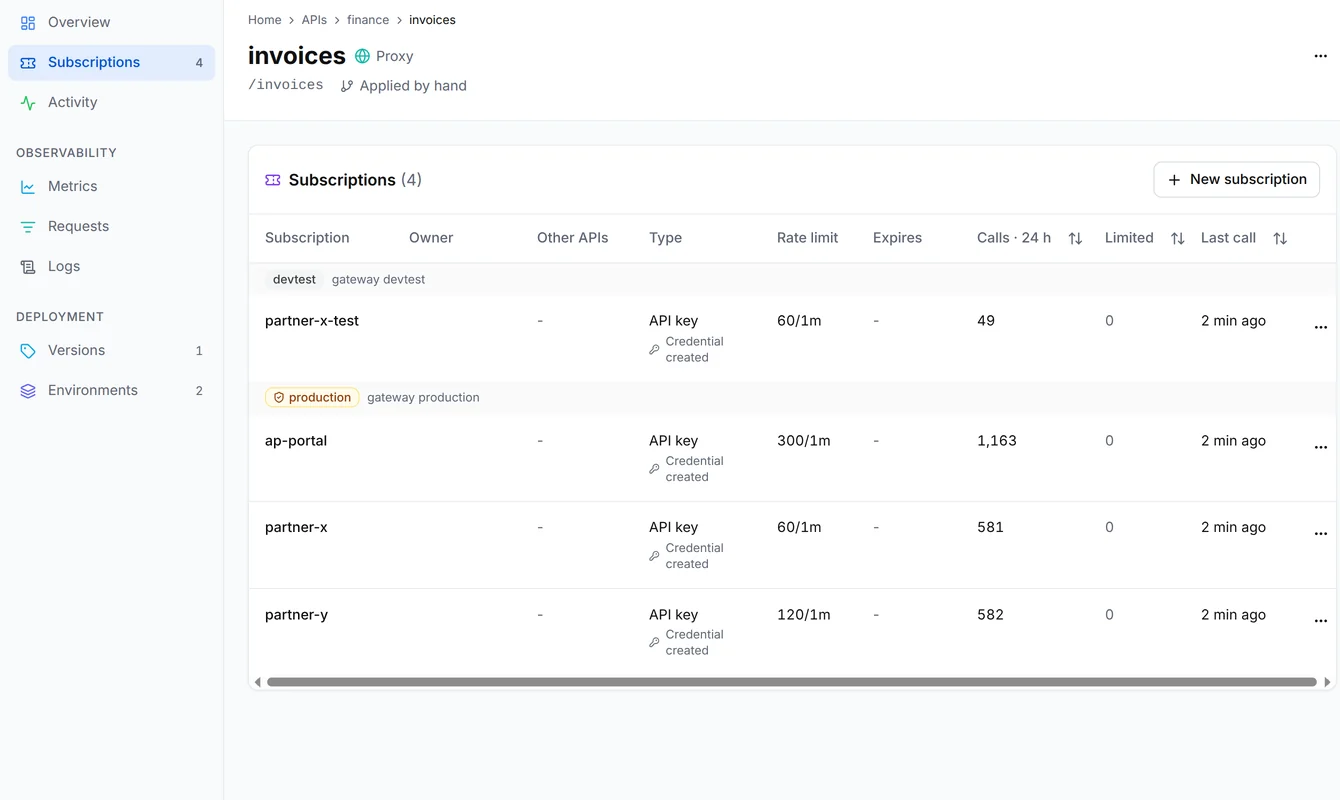Click the 1,163 calls value
Image resolution: width=1340 pixels, height=800 pixels.
[x=997, y=441]
